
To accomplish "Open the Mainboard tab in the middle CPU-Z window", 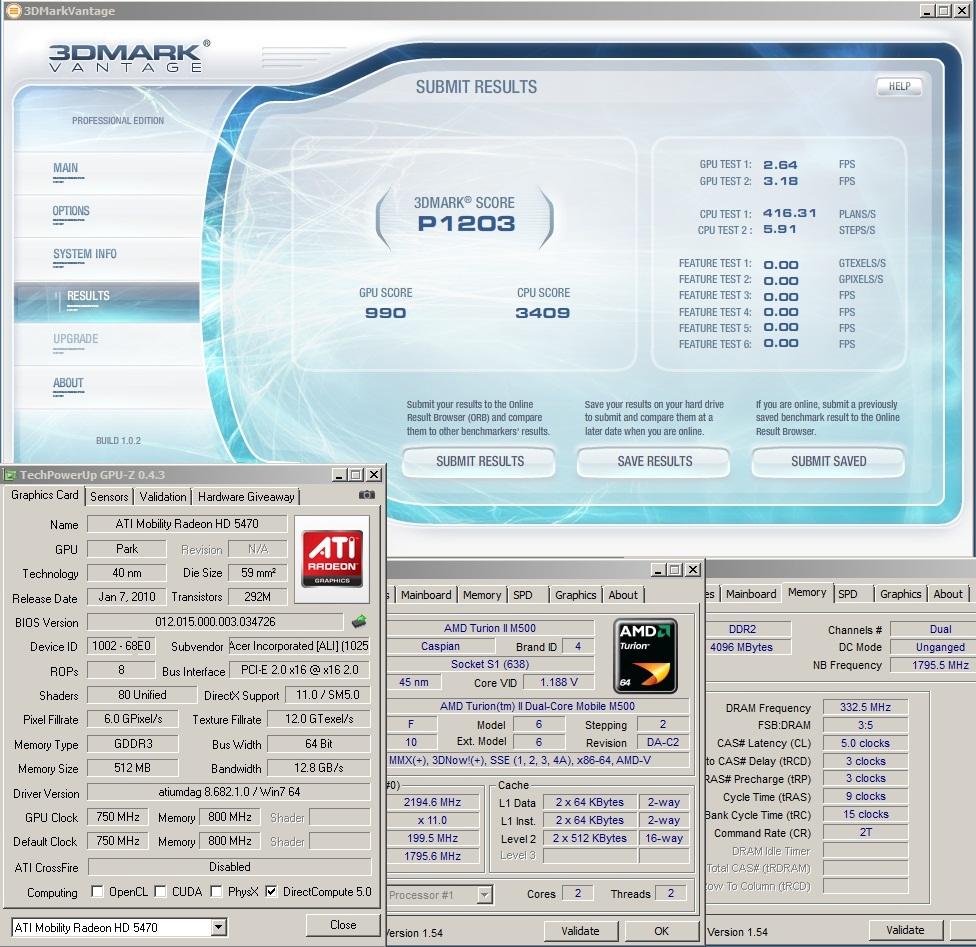I will pyautogui.click(x=426, y=595).
